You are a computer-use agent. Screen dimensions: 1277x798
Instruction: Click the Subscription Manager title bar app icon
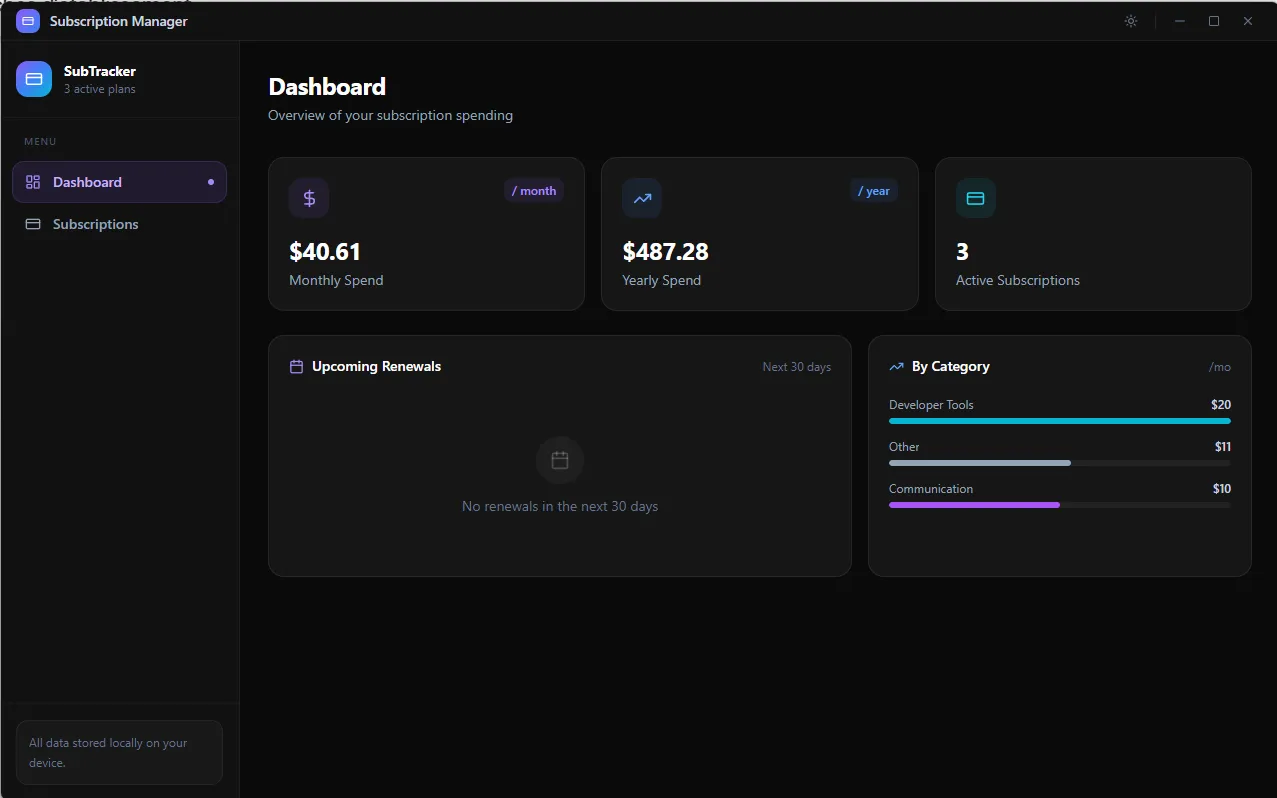[28, 21]
